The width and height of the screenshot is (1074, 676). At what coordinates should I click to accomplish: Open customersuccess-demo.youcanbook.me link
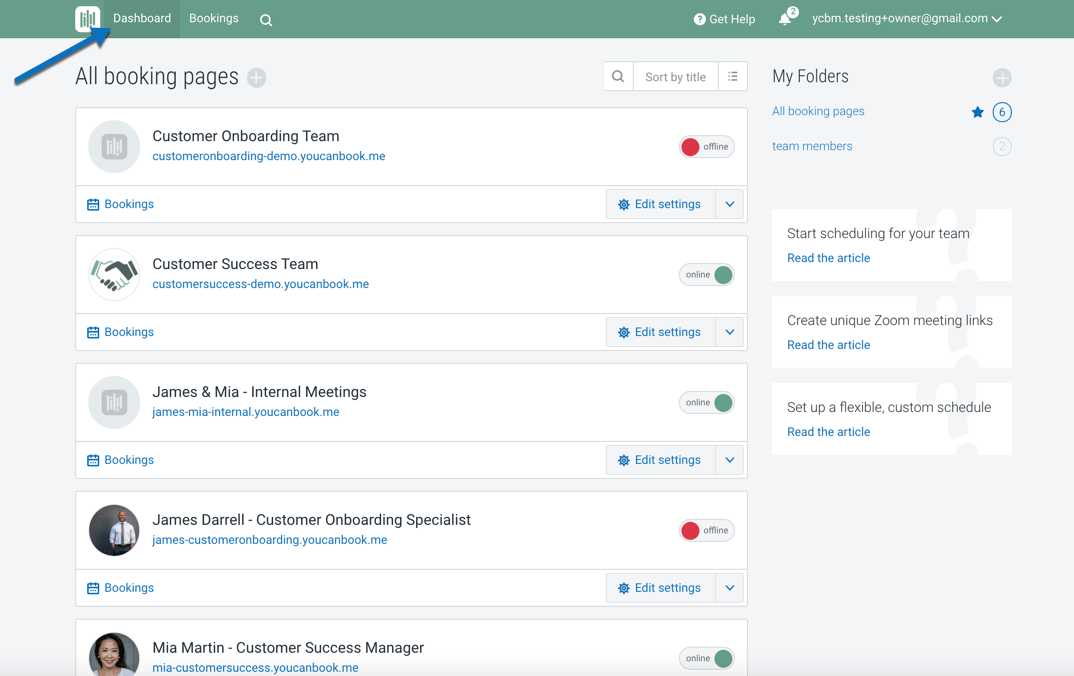click(260, 284)
